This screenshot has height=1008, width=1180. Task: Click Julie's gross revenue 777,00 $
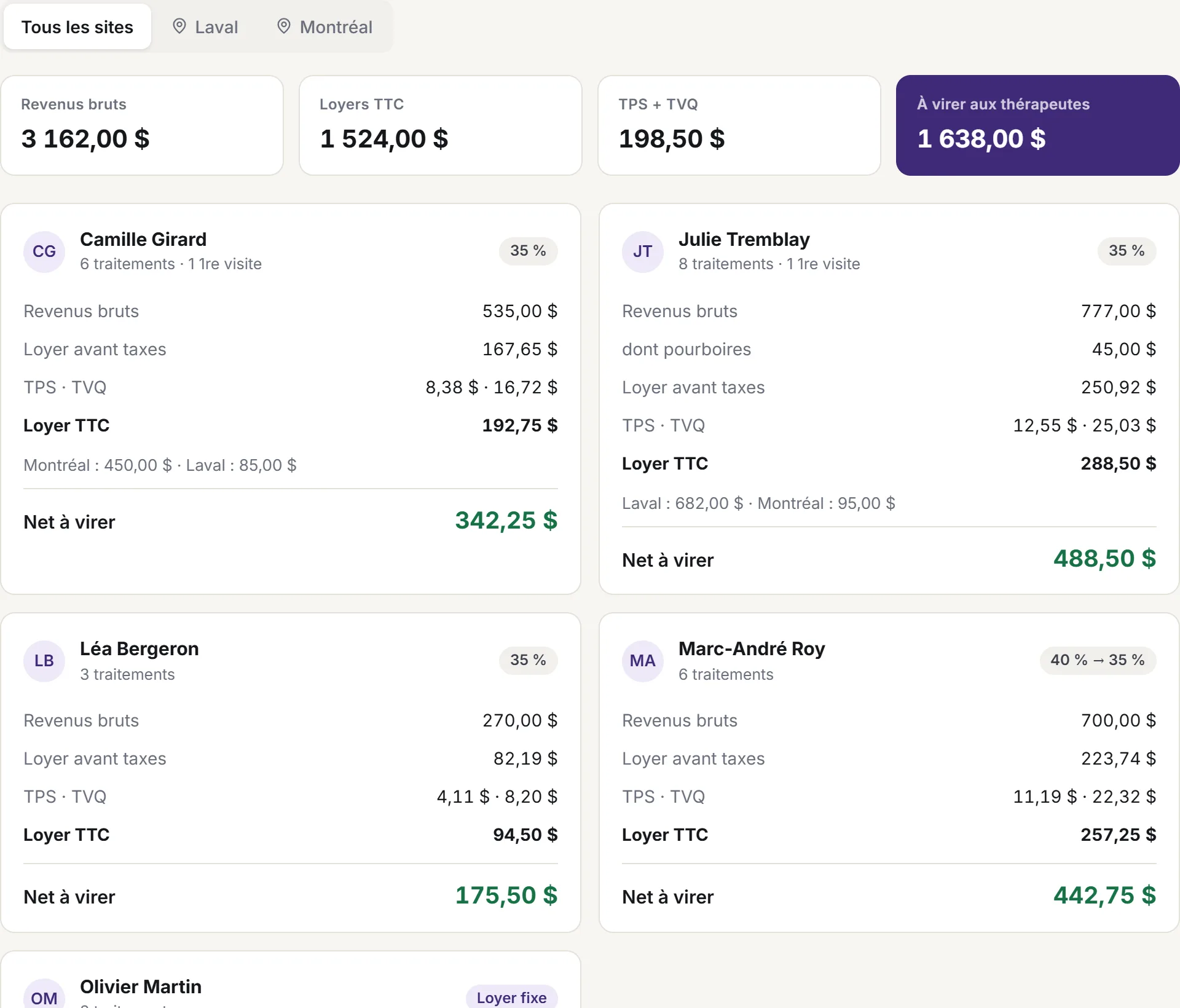tap(1119, 311)
